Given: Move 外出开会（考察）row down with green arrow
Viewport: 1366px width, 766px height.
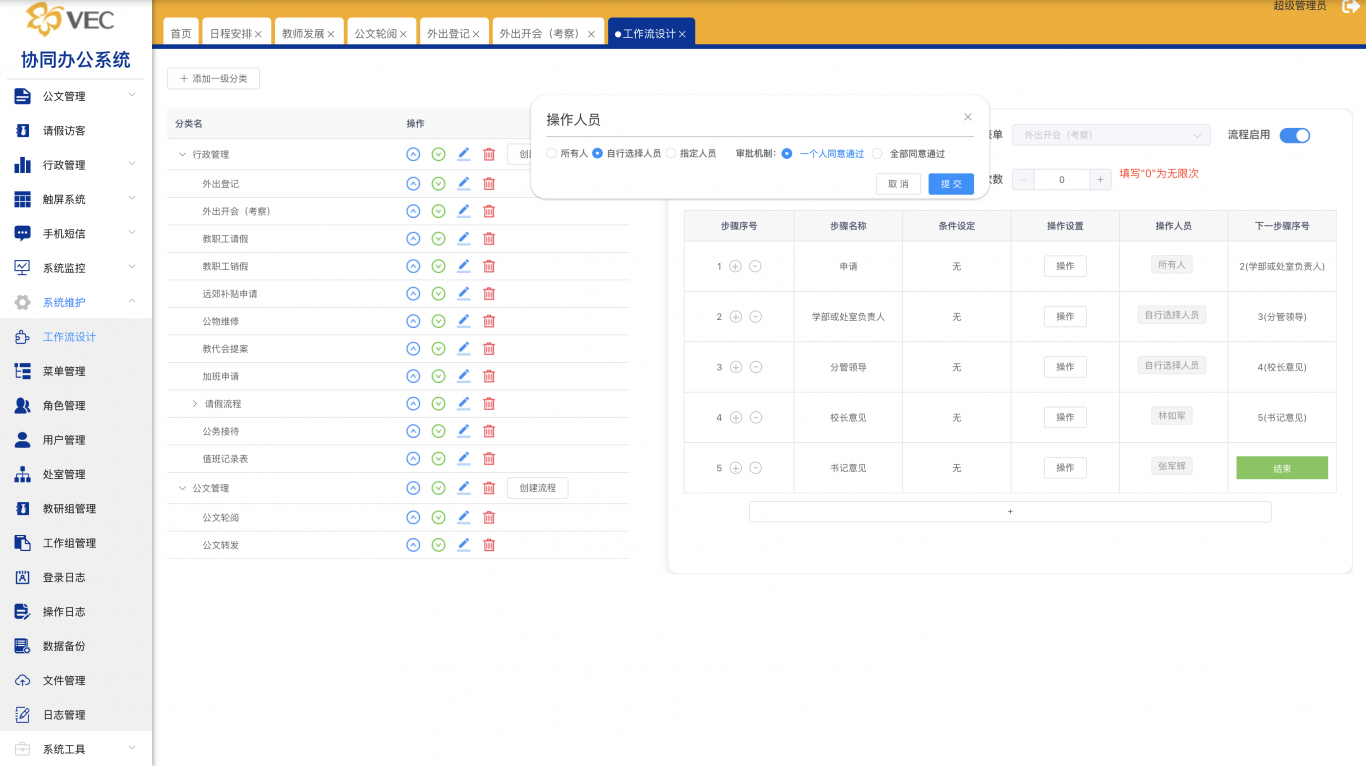Looking at the screenshot, I should click(x=438, y=211).
